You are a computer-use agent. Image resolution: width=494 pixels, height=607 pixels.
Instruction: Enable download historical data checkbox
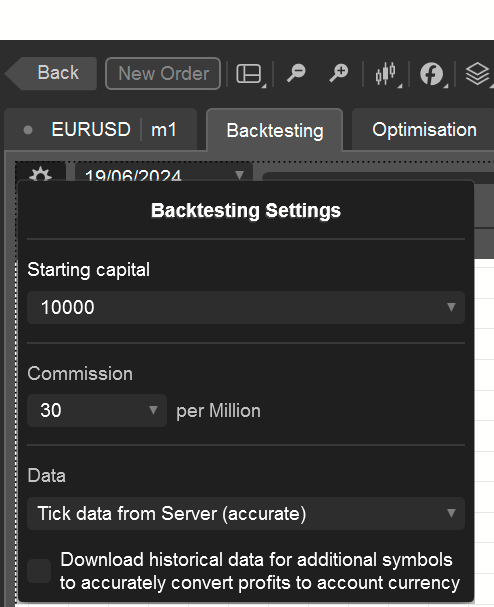[x=39, y=571]
